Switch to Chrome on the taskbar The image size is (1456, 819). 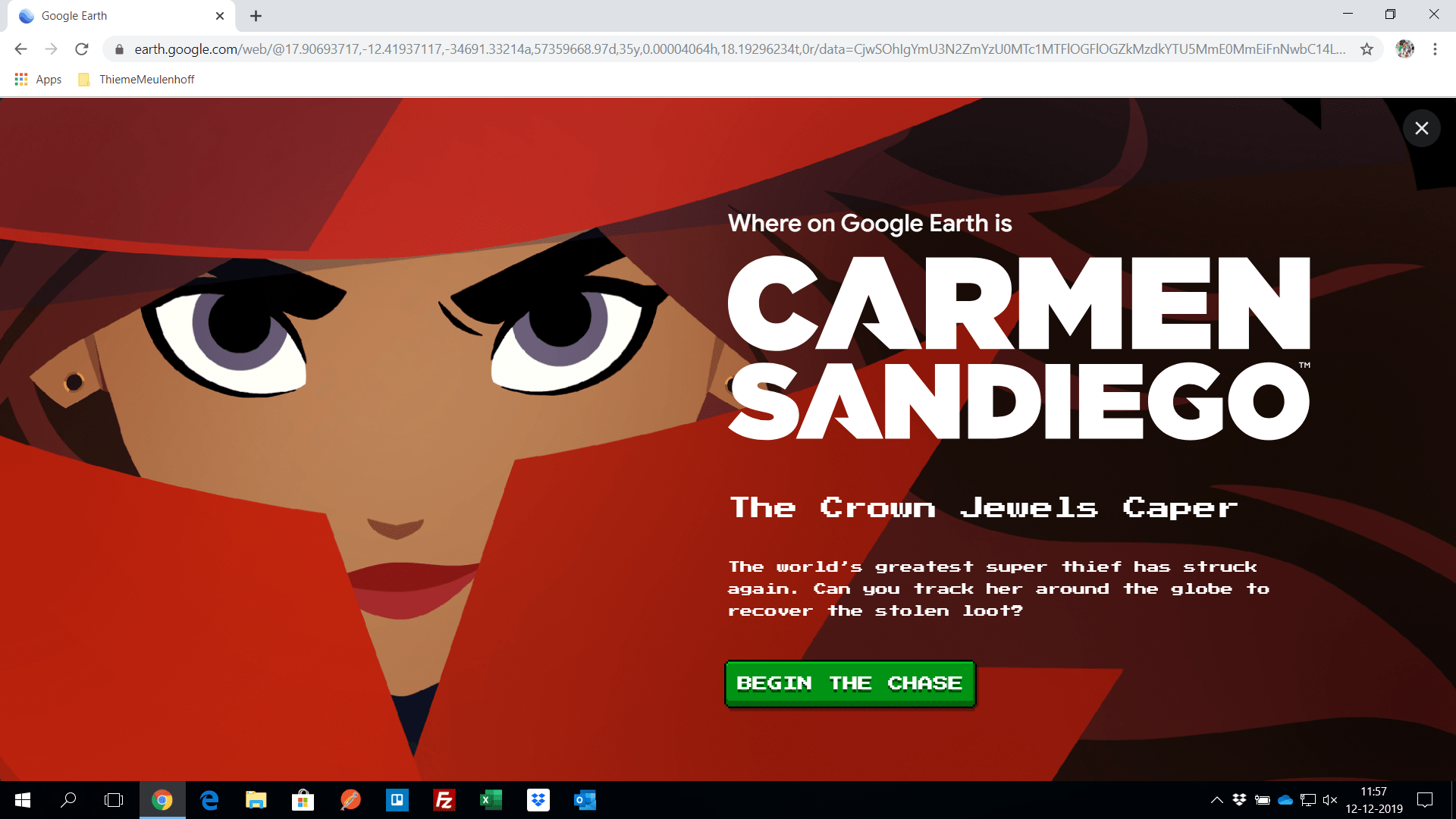coord(162,800)
